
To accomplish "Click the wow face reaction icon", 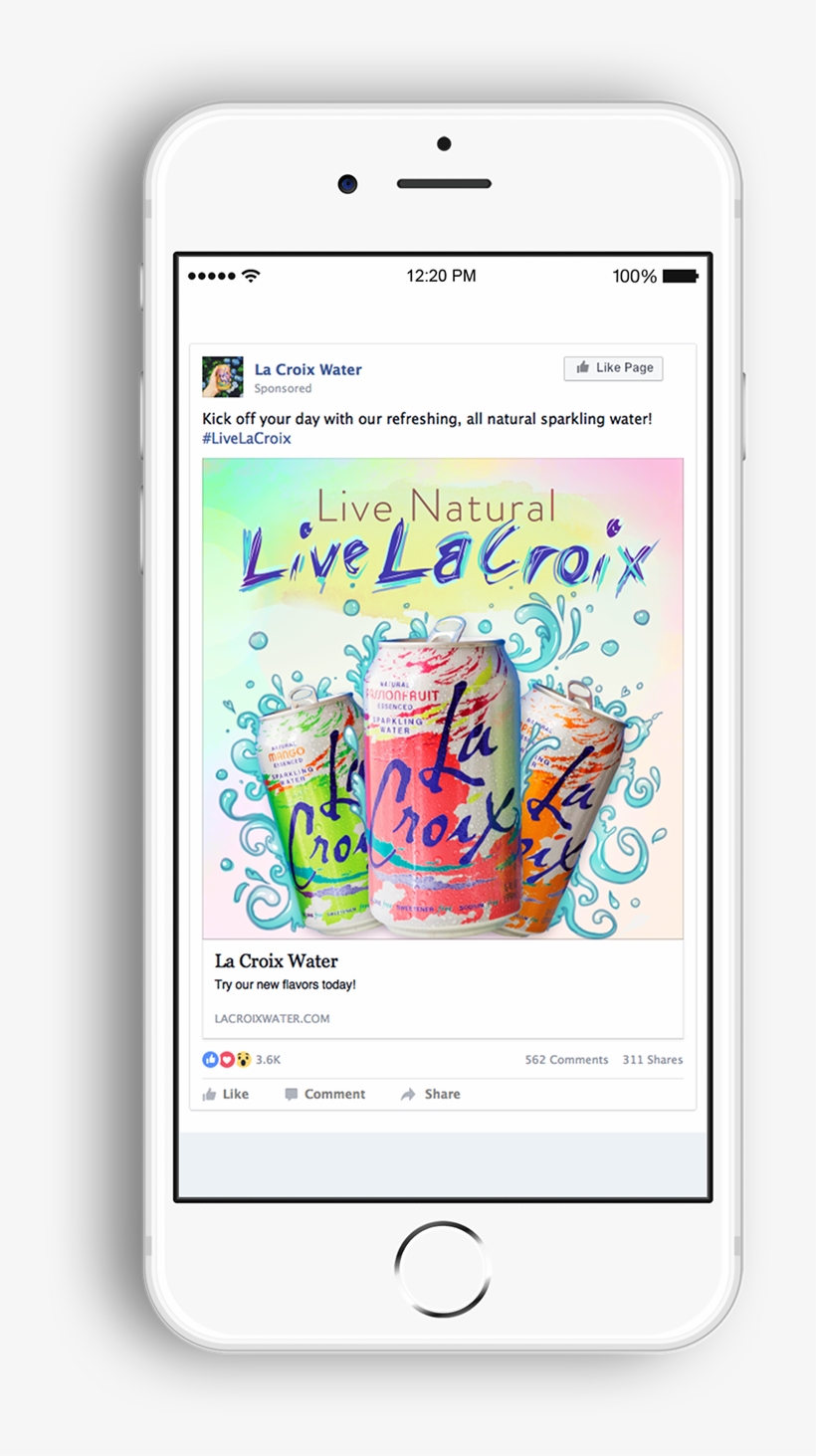I will pyautogui.click(x=244, y=1060).
